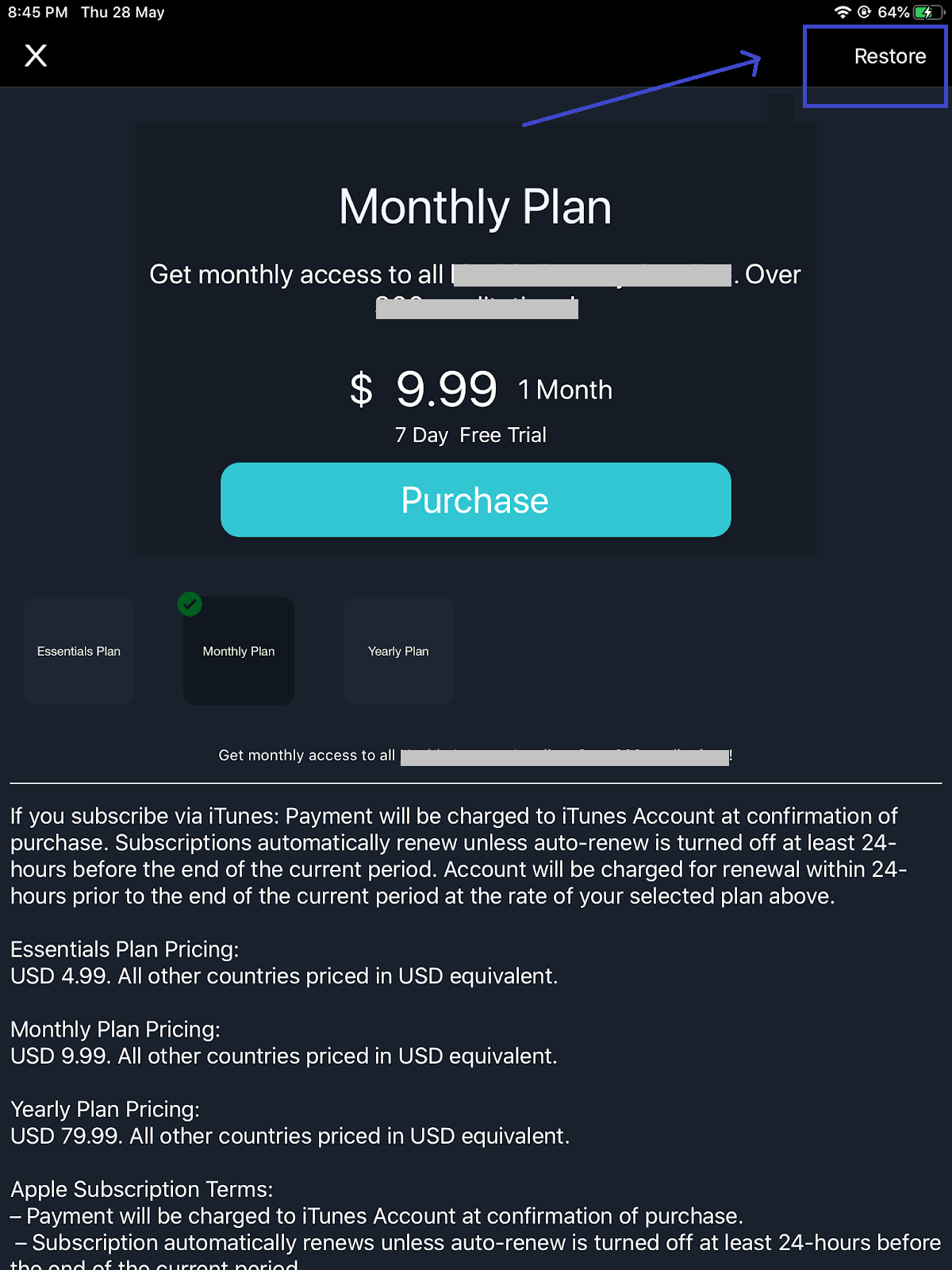
Task: Tap the Apple Subscription Terms heading
Action: [142, 1189]
